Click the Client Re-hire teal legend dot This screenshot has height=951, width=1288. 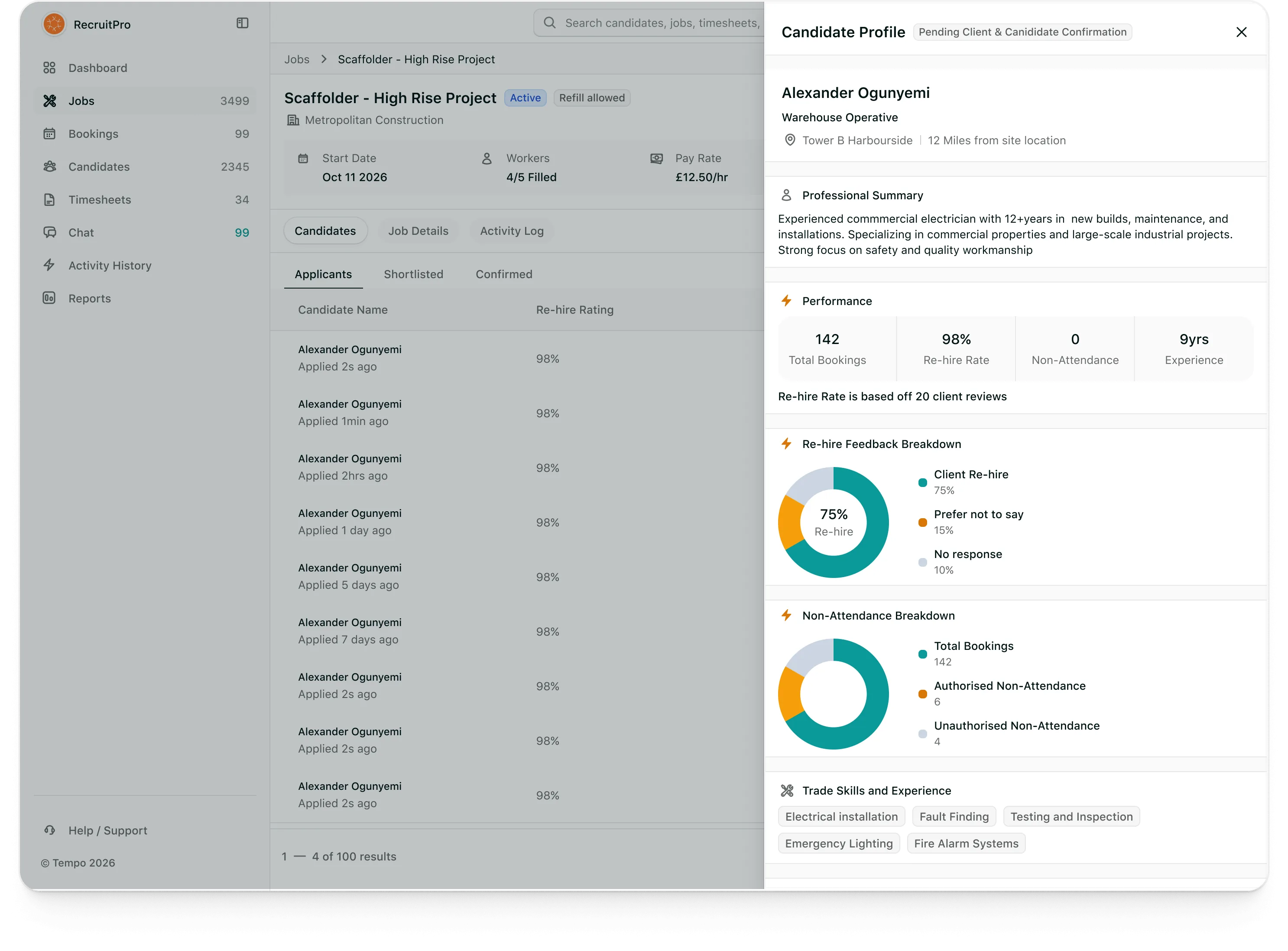[922, 482]
